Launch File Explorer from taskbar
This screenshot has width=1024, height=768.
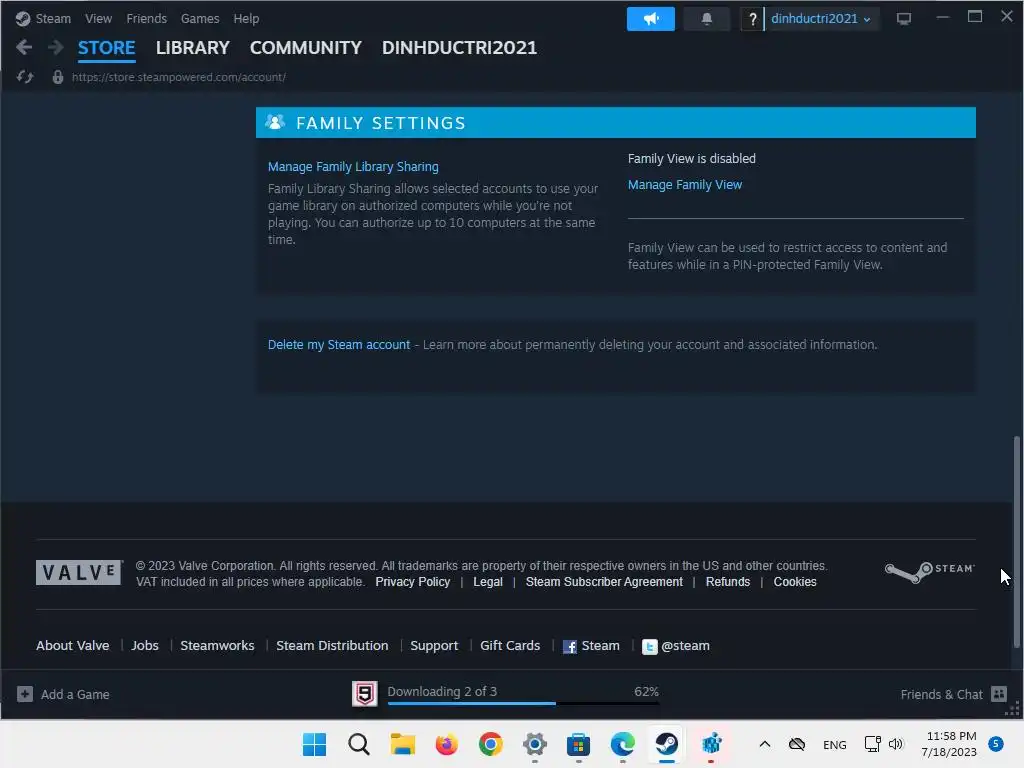402,744
